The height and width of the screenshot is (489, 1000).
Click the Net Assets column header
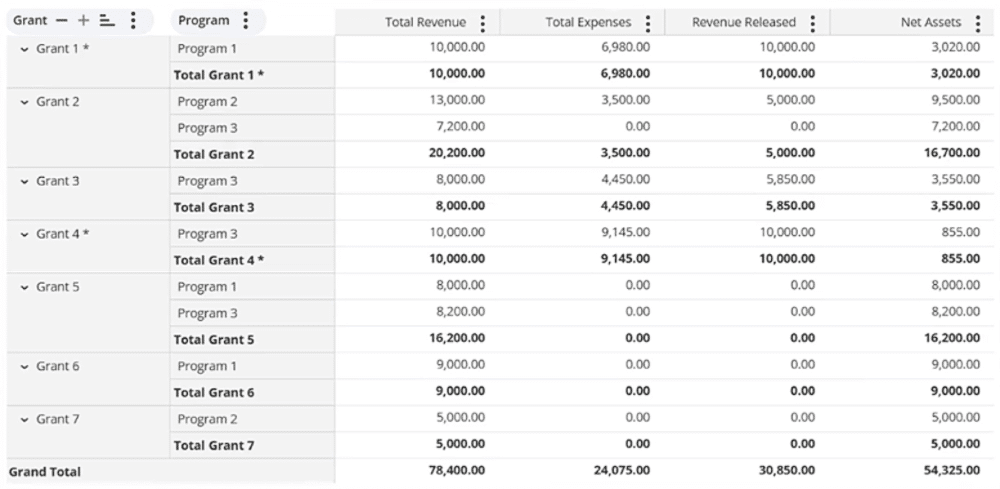coord(930,22)
